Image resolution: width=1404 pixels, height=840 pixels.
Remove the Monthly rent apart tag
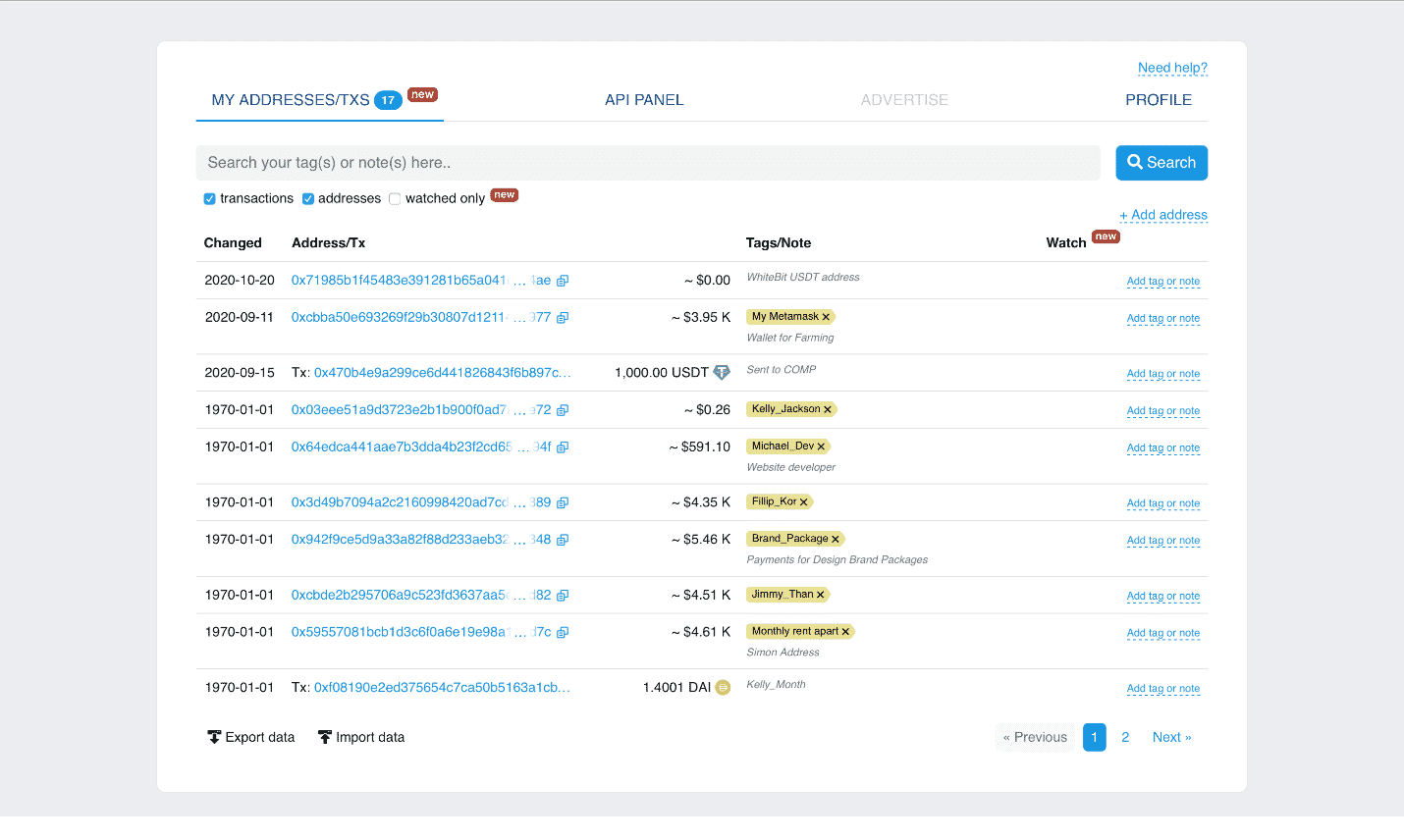pos(845,632)
